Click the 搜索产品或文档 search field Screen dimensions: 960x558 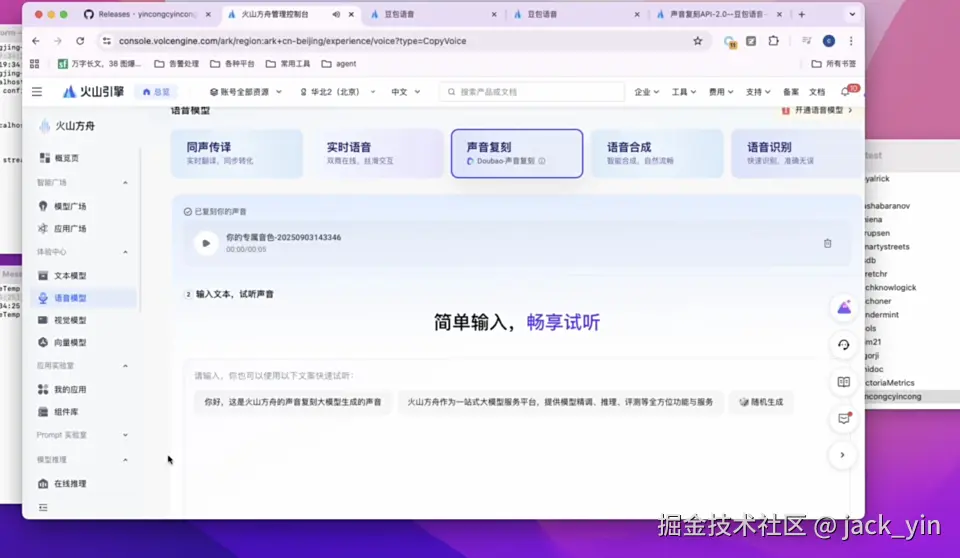point(532,92)
